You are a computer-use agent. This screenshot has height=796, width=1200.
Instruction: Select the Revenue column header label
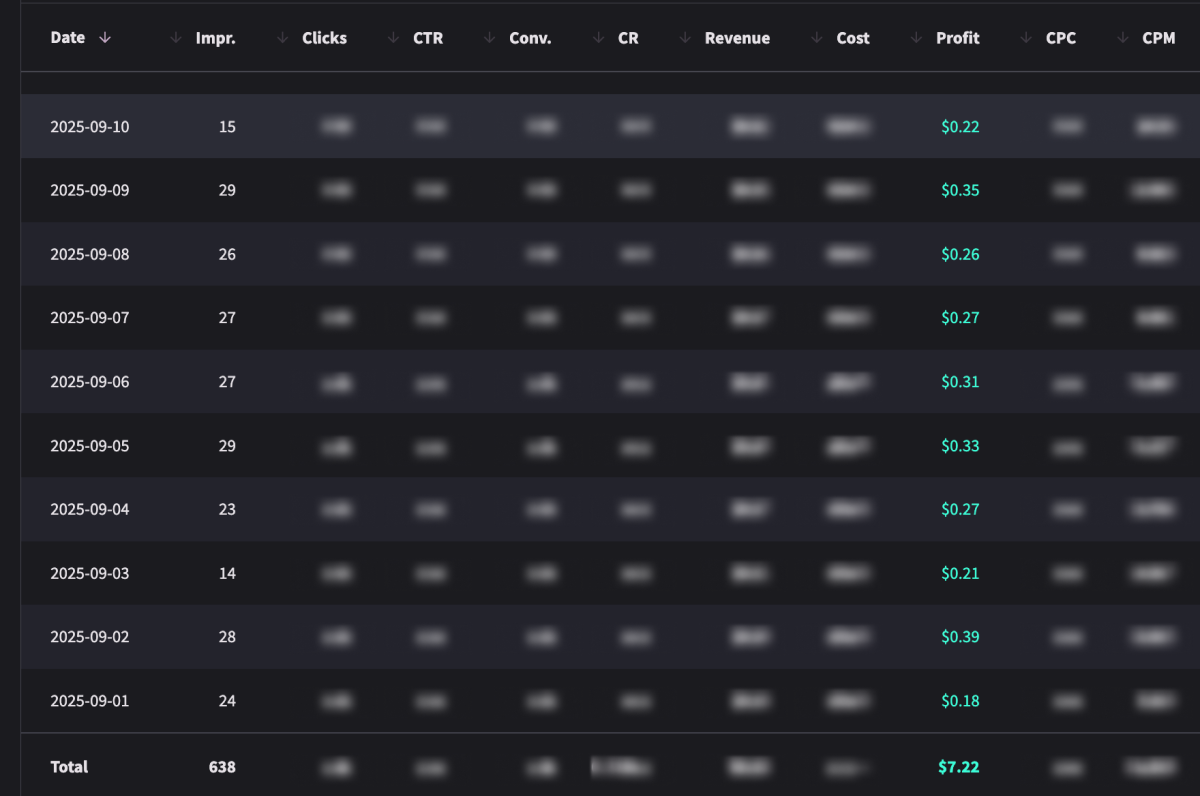point(737,38)
